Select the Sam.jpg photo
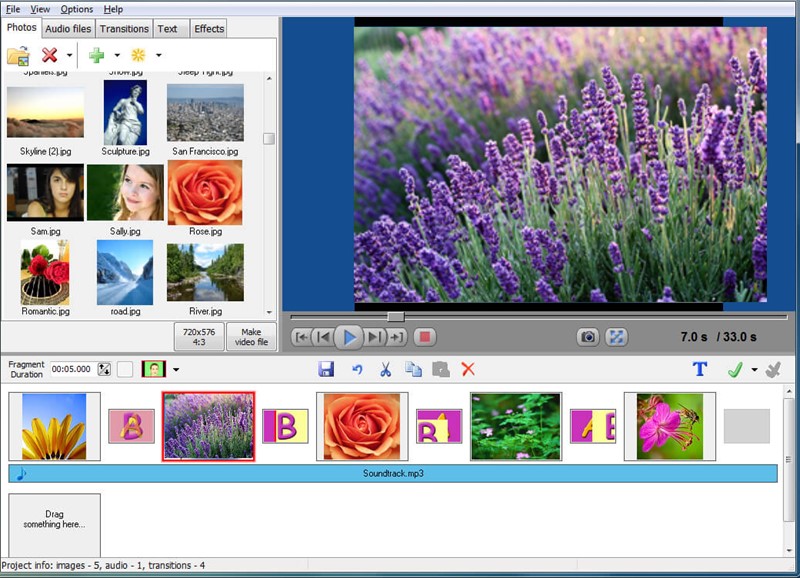This screenshot has width=800, height=578. tap(45, 192)
